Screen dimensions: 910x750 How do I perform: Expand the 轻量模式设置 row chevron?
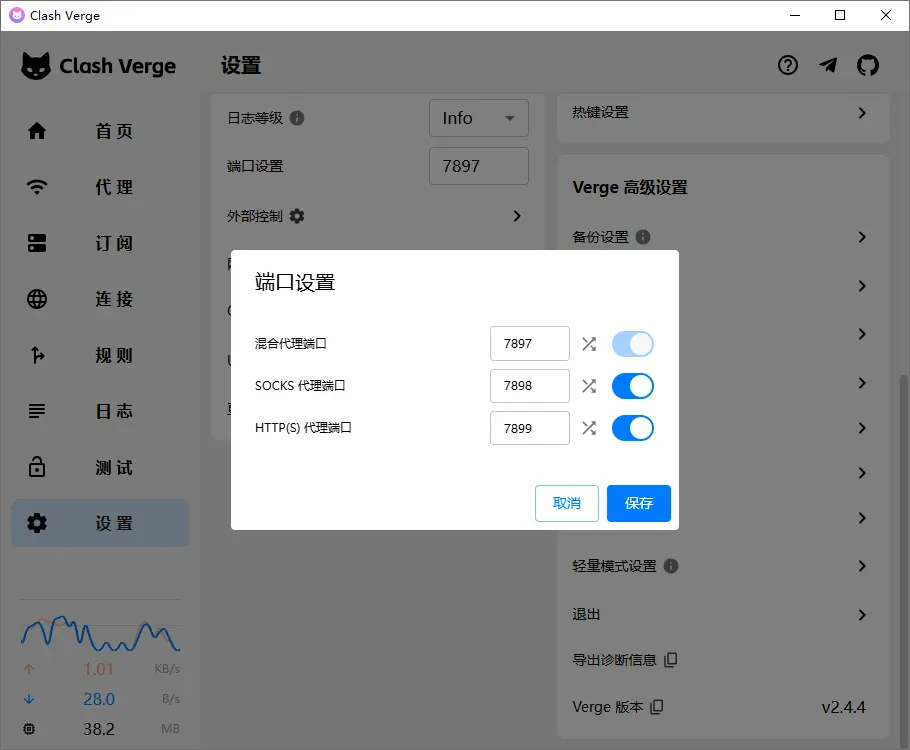click(x=862, y=566)
